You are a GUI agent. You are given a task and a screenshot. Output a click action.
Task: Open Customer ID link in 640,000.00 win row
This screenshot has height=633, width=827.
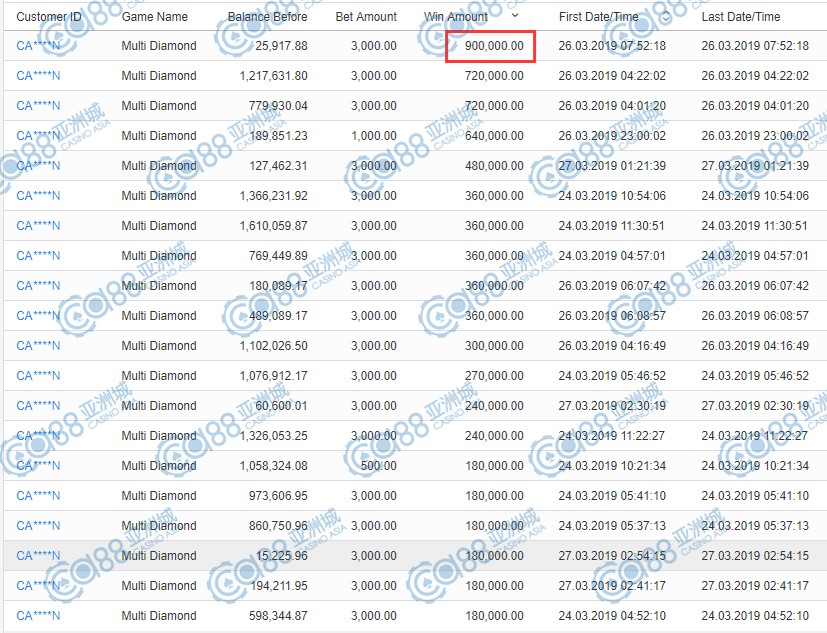pos(38,136)
